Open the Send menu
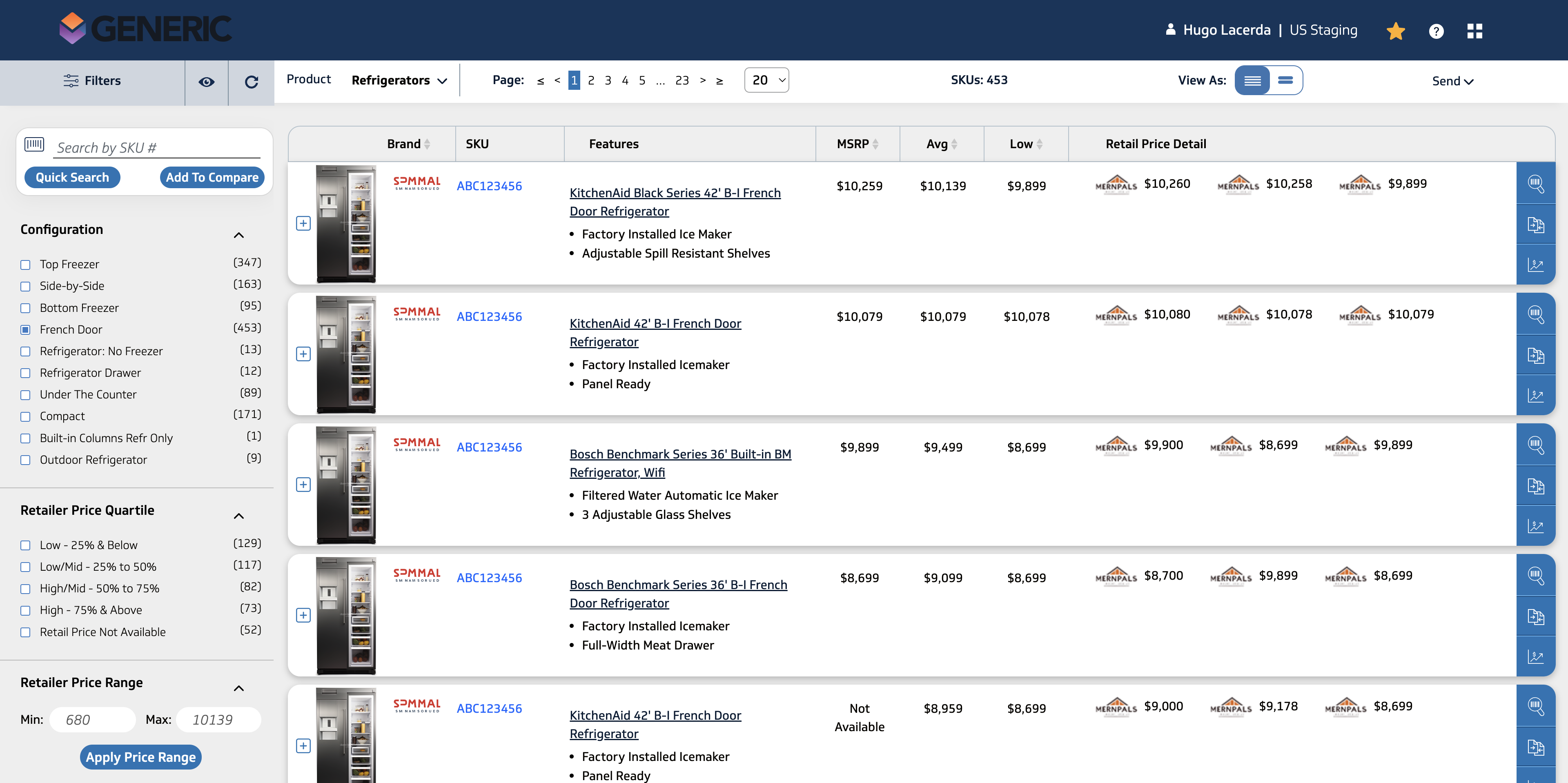Viewport: 1568px width, 783px height. [1452, 81]
